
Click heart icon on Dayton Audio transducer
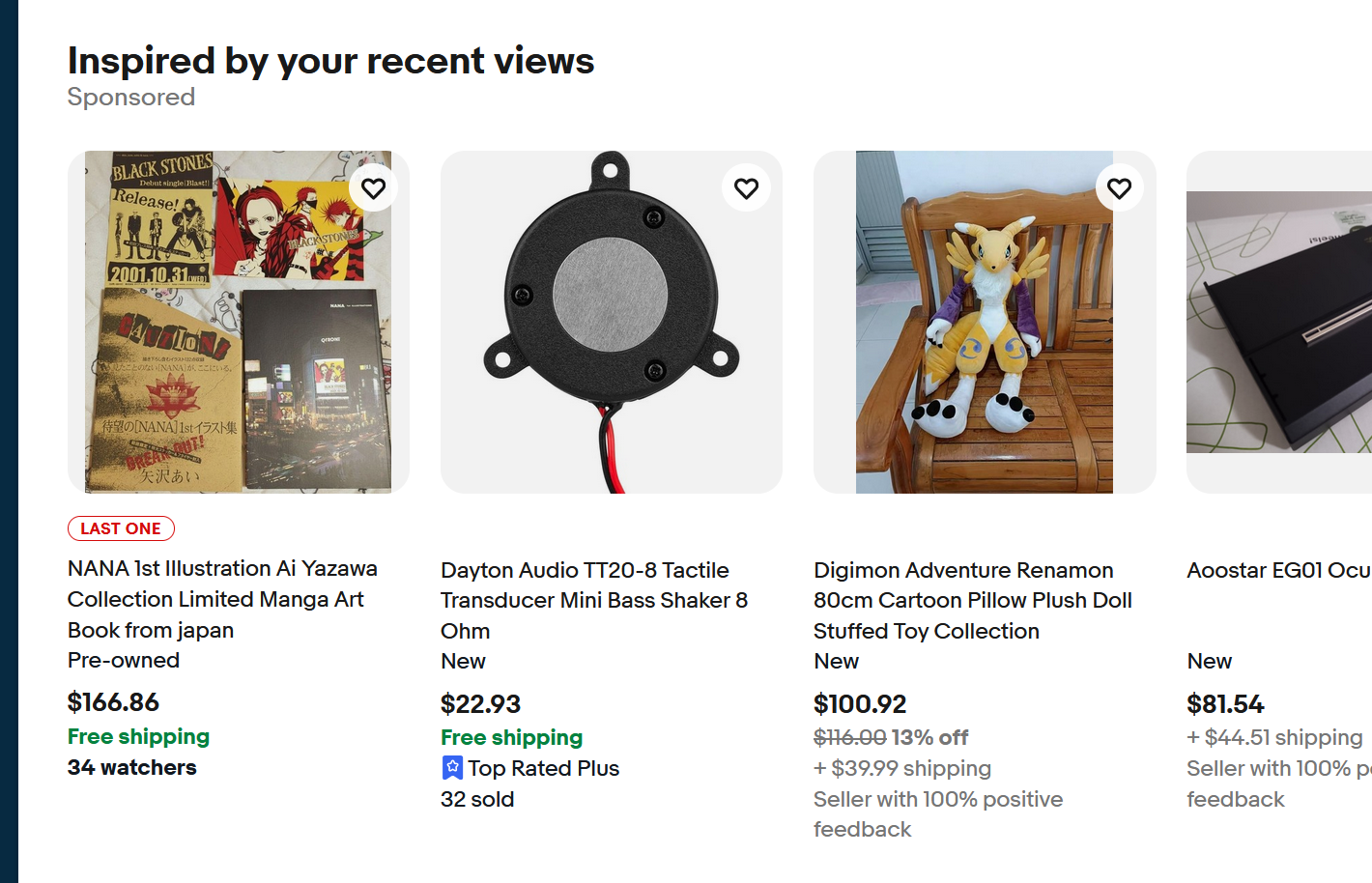point(746,188)
